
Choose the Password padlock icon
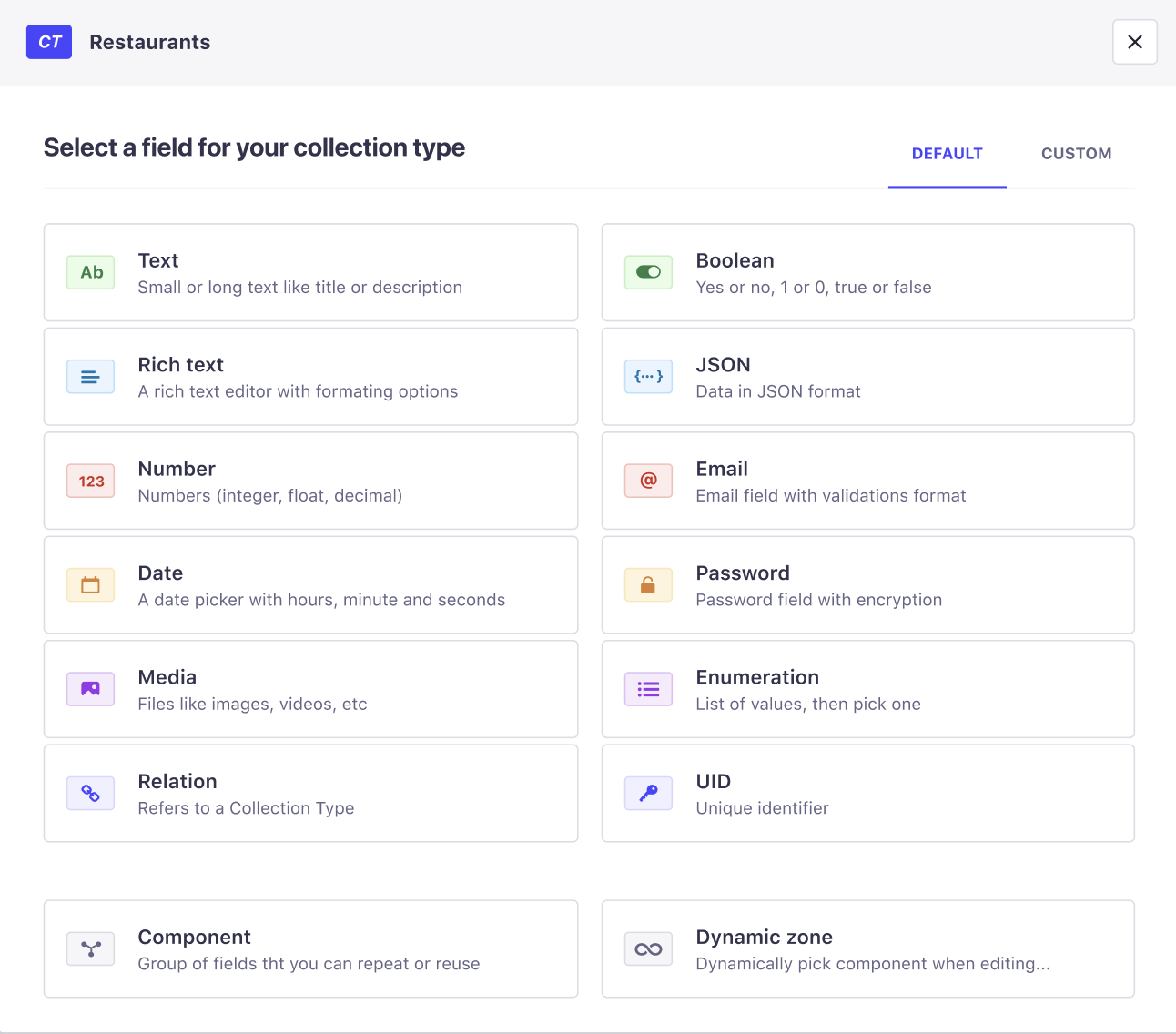648,585
